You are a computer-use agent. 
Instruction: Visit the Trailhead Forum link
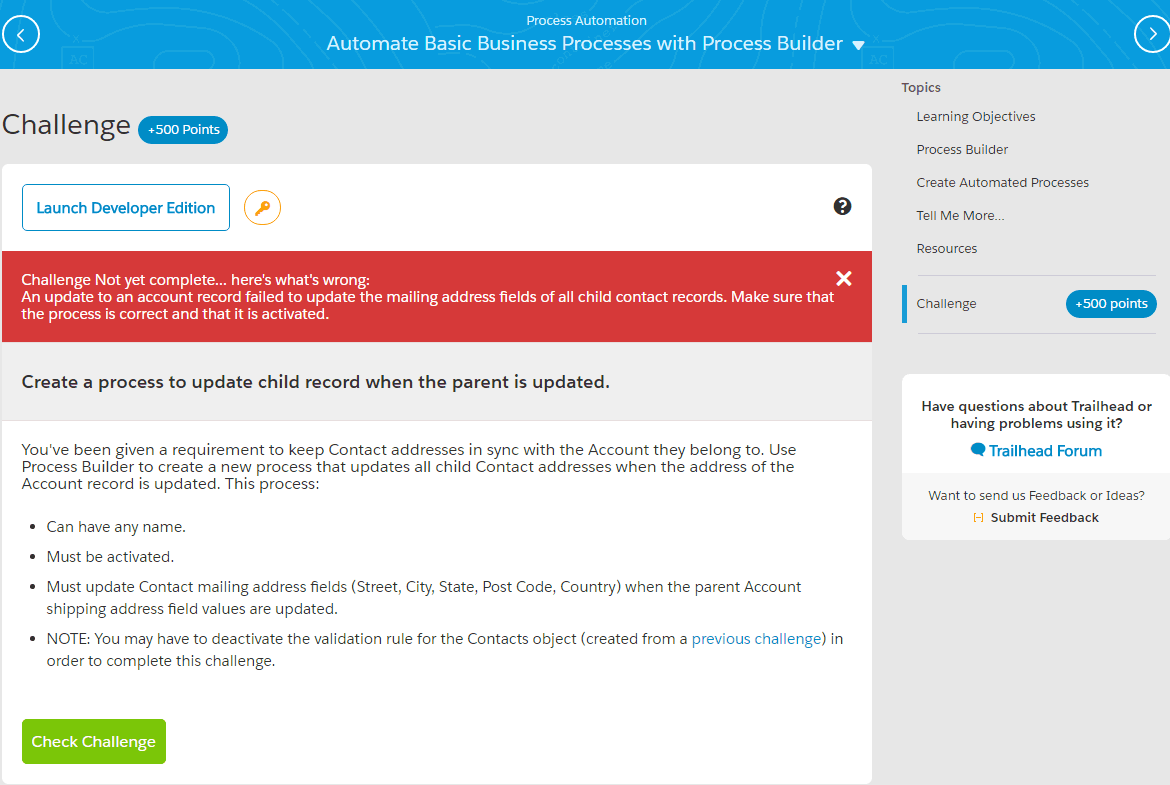coord(1043,450)
